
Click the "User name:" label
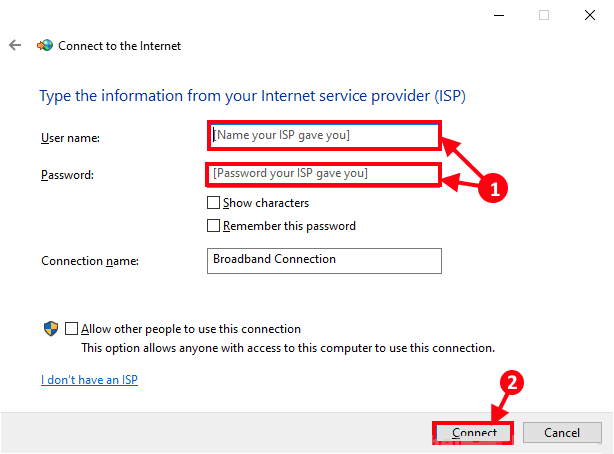71,137
